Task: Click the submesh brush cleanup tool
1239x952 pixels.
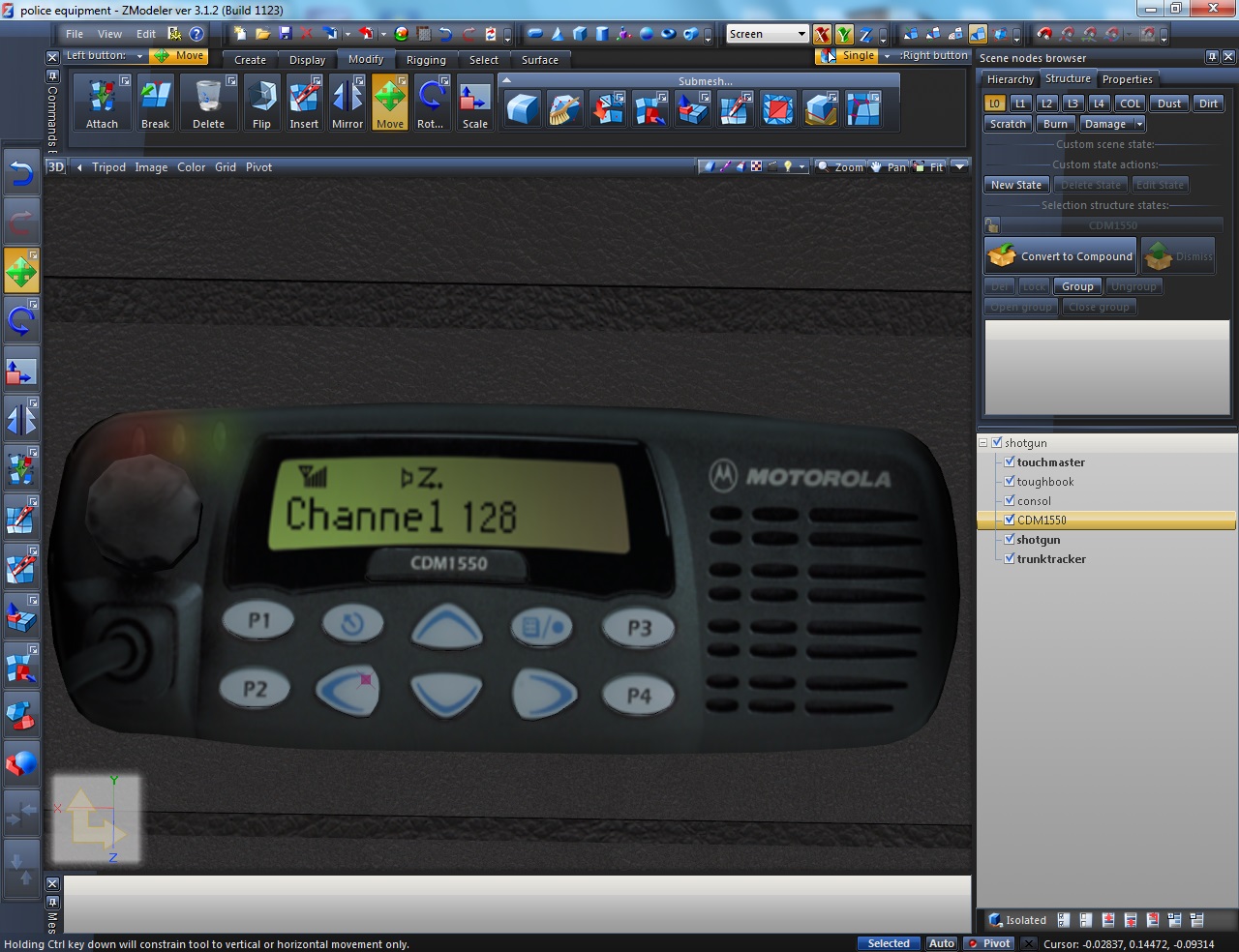Action: tap(565, 109)
